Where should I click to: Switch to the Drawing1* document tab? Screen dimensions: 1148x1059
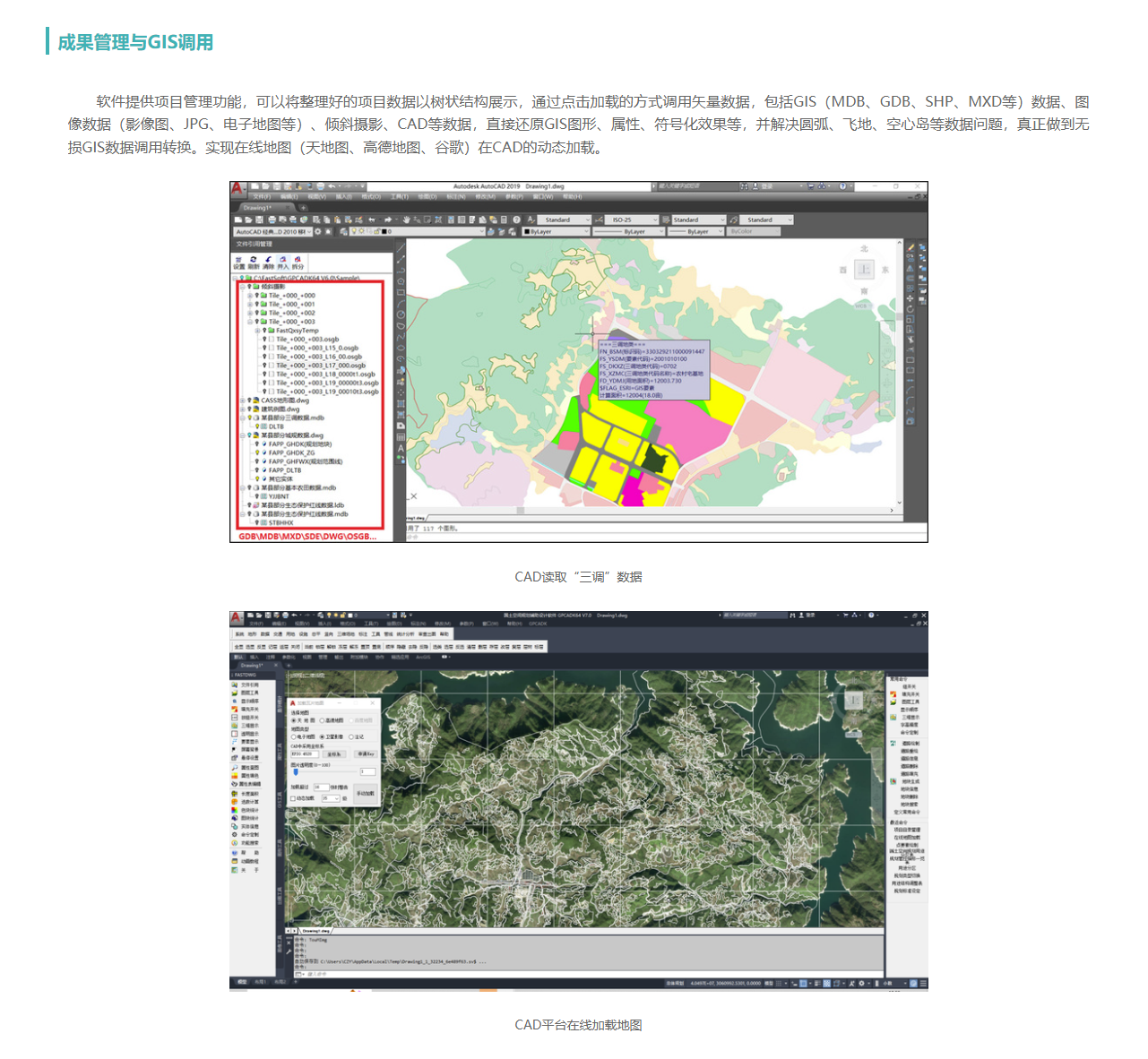tap(258, 208)
